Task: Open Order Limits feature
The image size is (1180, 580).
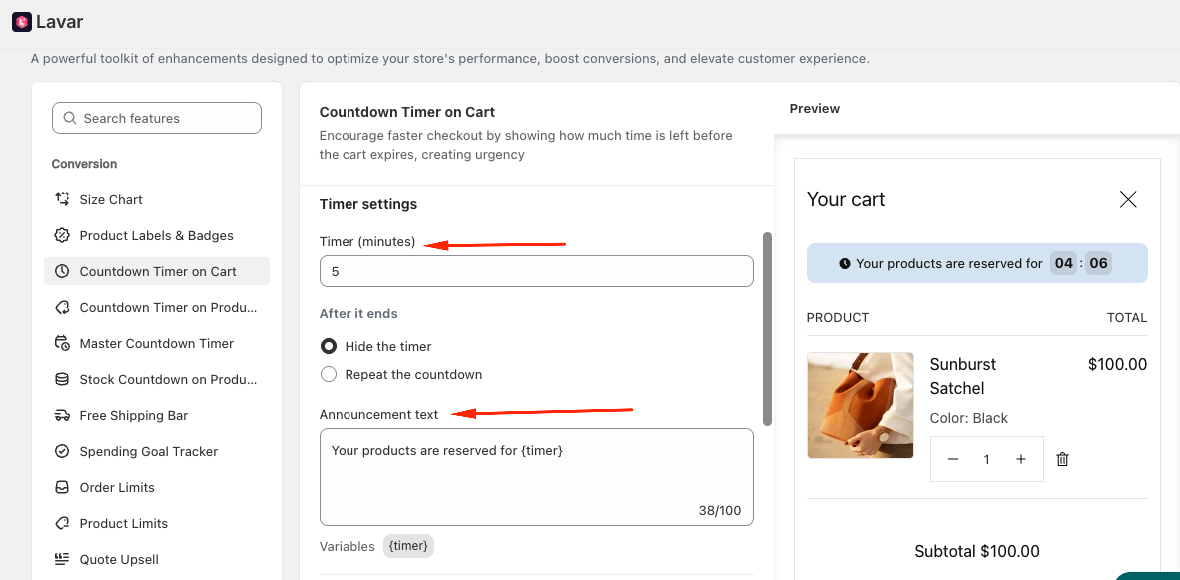Action: point(157,487)
